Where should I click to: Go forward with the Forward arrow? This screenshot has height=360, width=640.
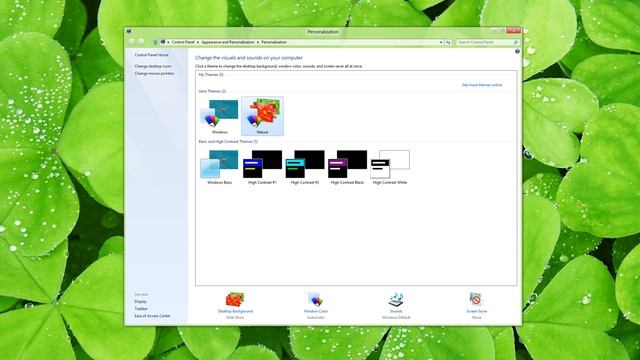pyautogui.click(x=141, y=42)
